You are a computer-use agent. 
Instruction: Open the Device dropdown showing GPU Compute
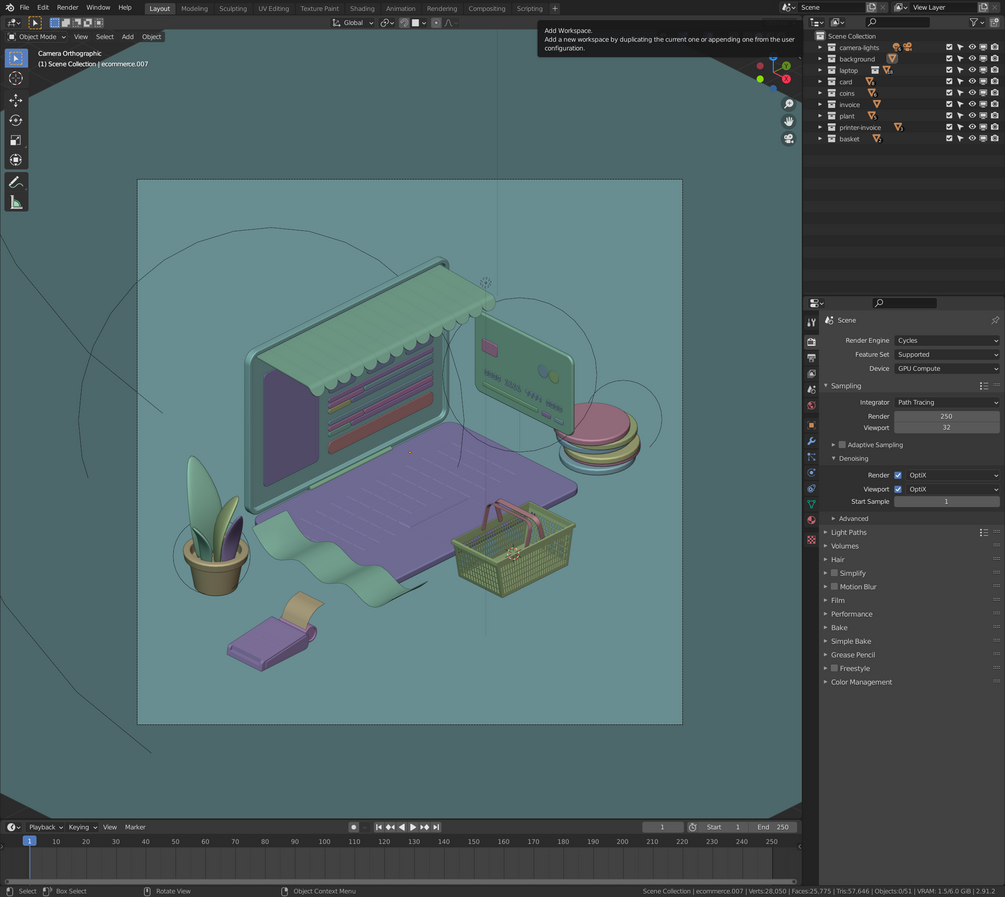click(947, 369)
